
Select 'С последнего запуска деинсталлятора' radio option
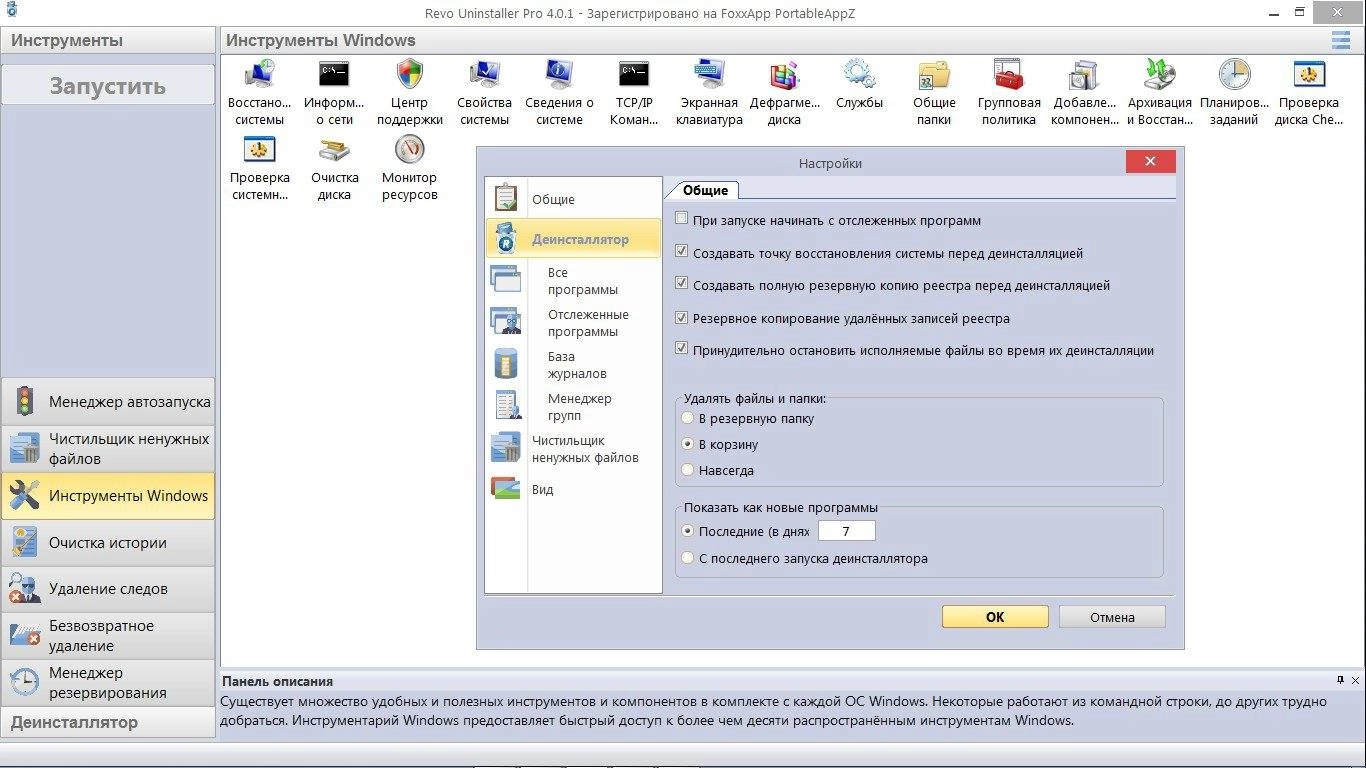[x=687, y=558]
